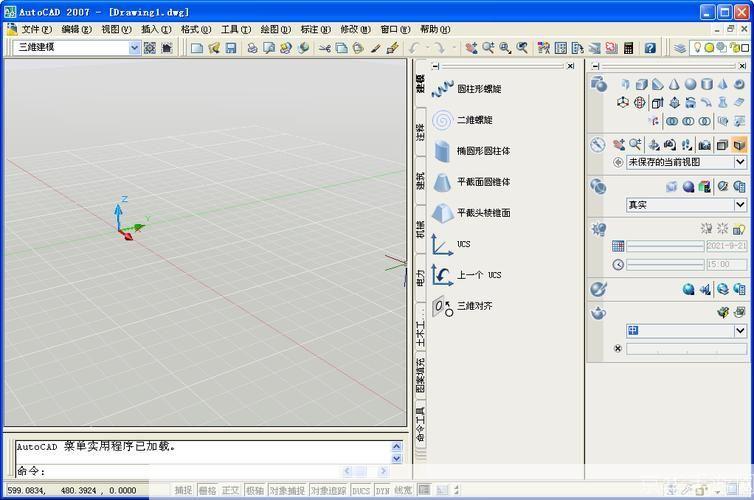Screen dimensions: 754x500
Task: Click the Plot printer icon
Action: (252, 48)
